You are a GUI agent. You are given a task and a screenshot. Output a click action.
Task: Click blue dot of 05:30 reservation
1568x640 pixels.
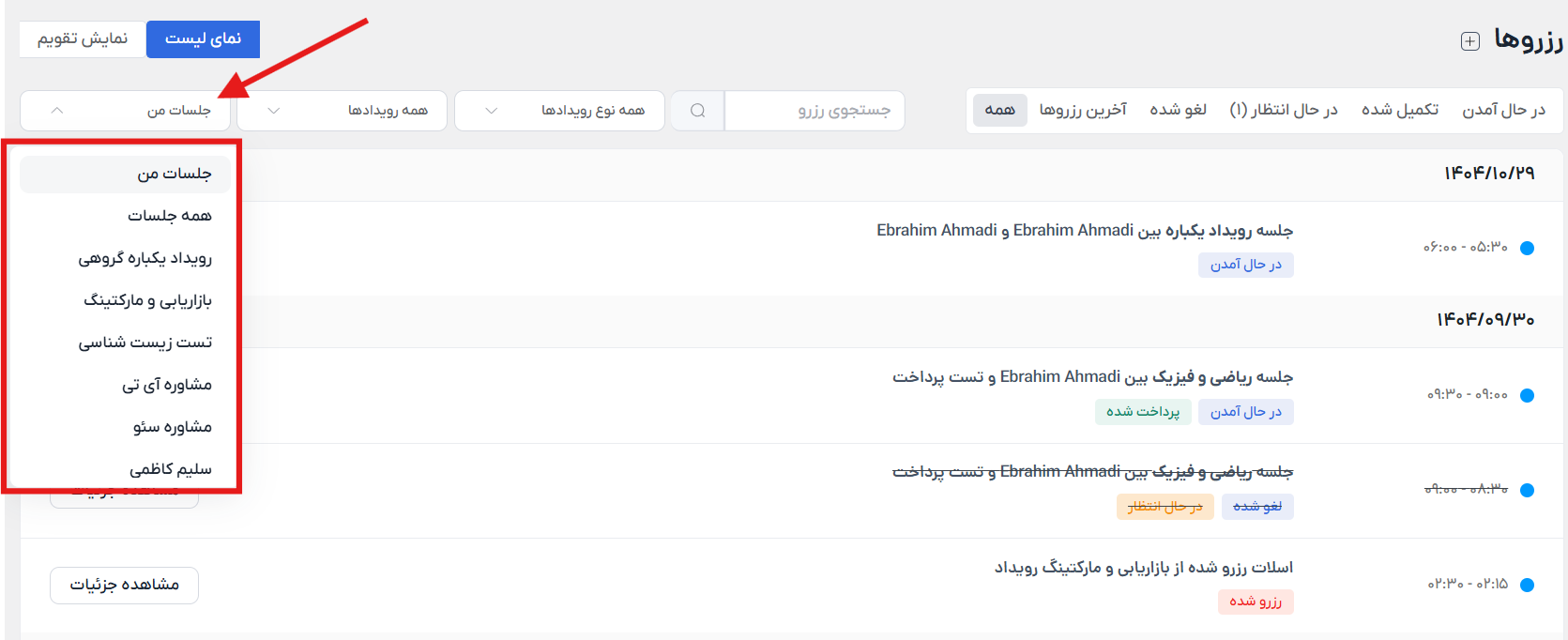tap(1527, 248)
